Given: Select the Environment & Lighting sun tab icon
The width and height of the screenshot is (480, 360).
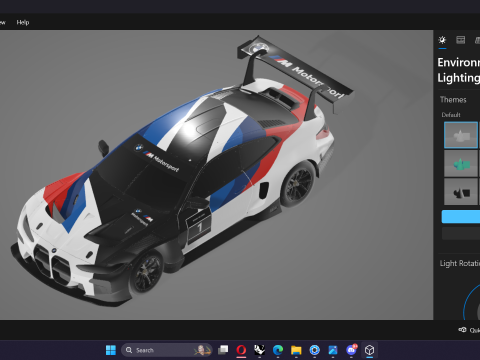Looking at the screenshot, I should (x=442, y=40).
